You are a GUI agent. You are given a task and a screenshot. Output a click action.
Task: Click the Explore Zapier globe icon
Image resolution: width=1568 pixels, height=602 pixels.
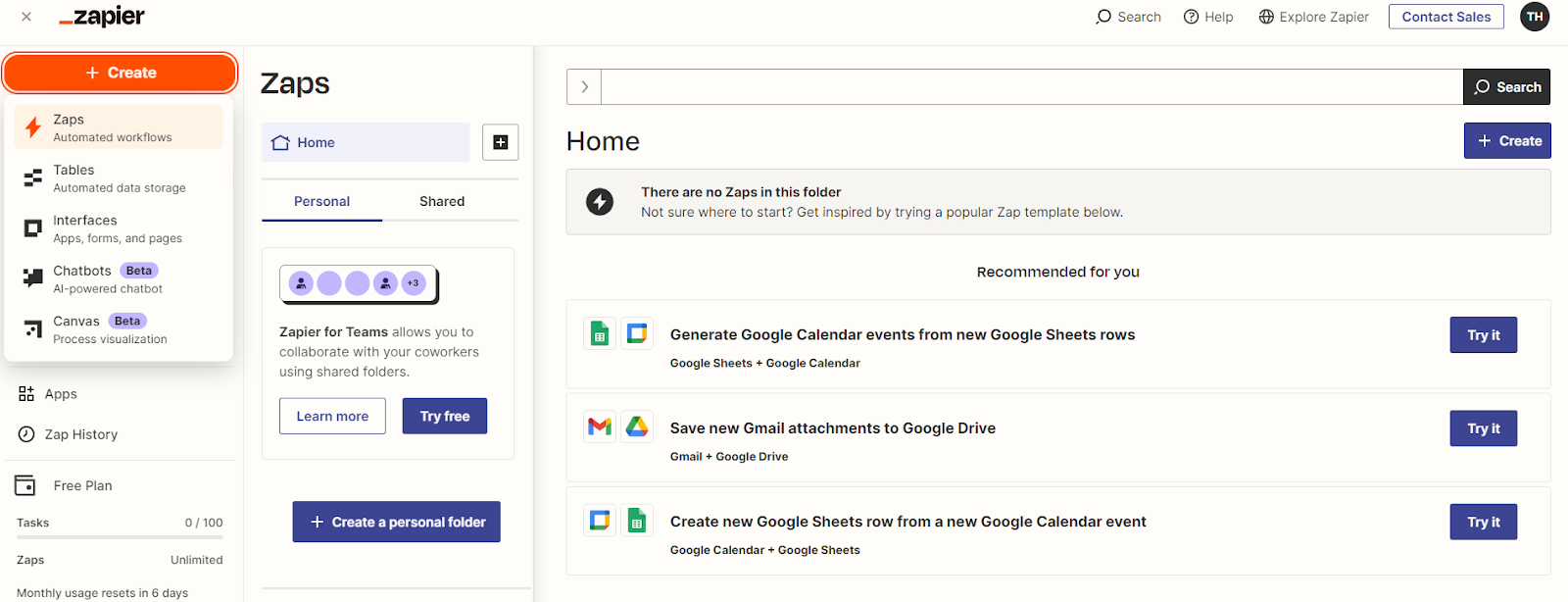coord(1266,17)
